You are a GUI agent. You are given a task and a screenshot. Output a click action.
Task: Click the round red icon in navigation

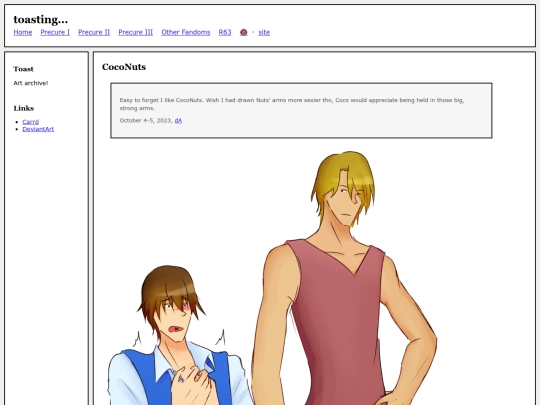click(243, 32)
